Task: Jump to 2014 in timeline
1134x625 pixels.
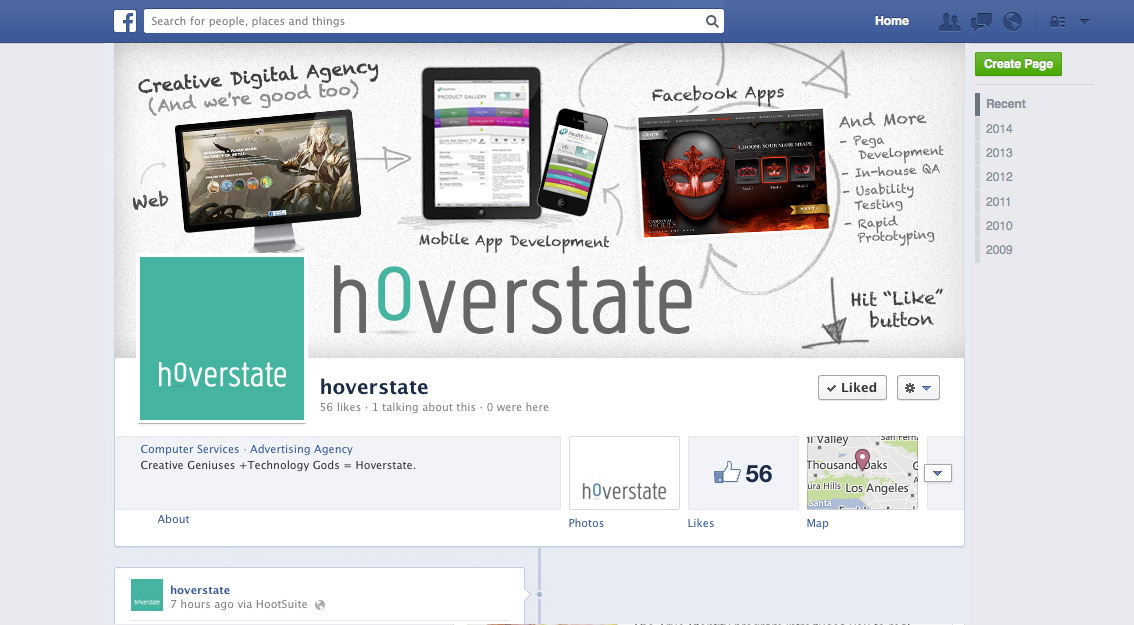Action: coord(999,128)
